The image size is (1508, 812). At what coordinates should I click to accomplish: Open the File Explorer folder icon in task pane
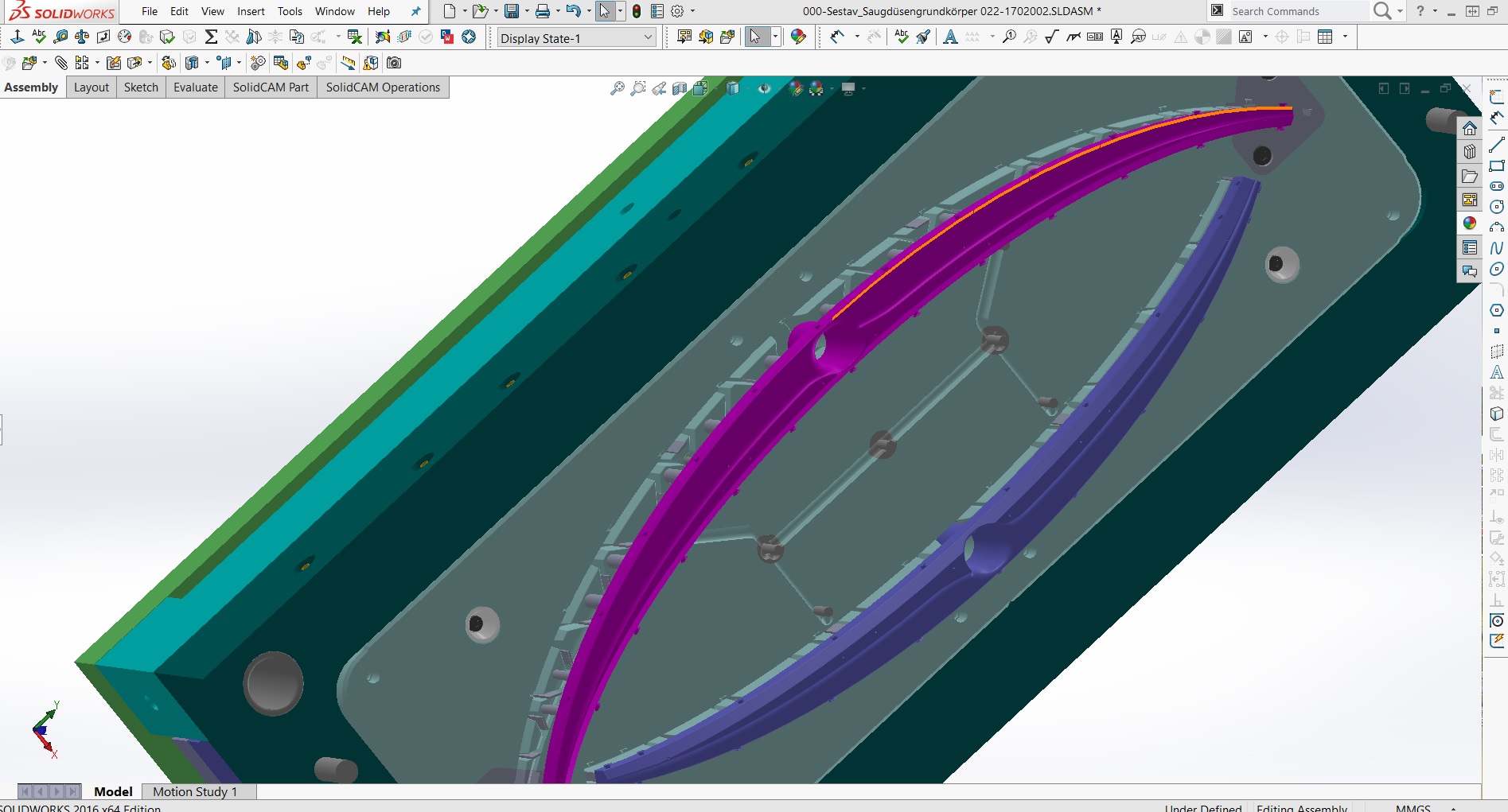pyautogui.click(x=1470, y=176)
